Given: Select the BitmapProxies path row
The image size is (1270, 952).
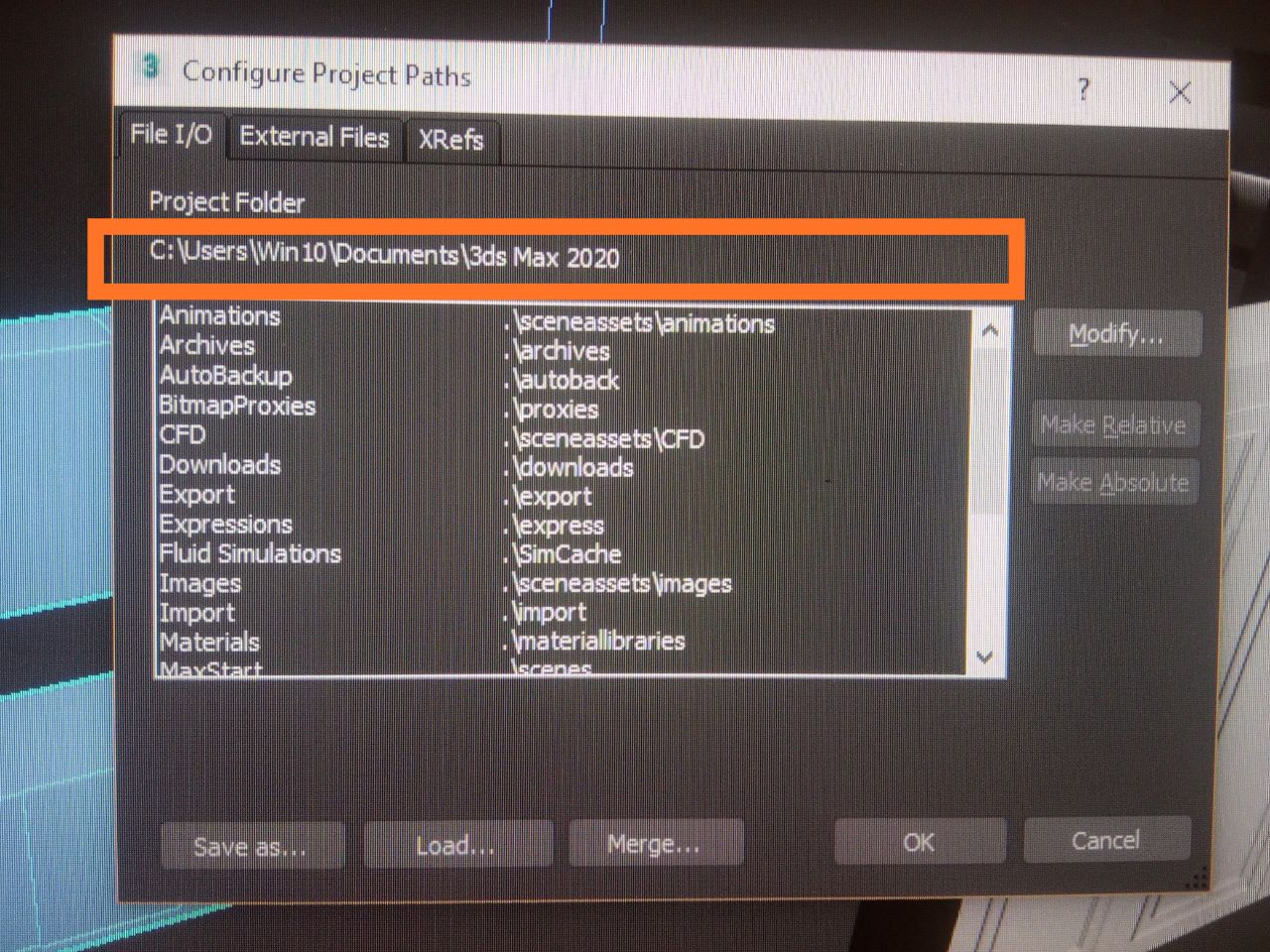Looking at the screenshot, I should [x=564, y=408].
